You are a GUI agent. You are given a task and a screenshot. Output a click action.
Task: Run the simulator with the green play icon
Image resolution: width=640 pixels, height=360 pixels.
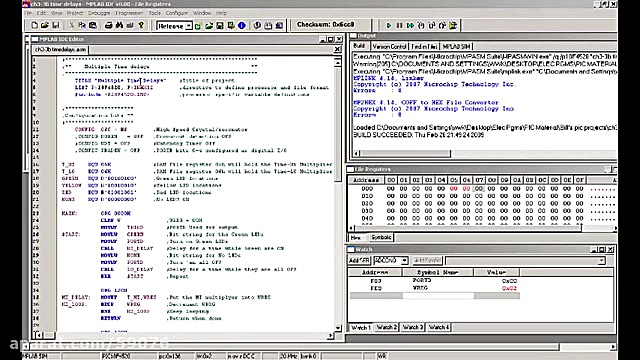pyautogui.click(x=389, y=25)
